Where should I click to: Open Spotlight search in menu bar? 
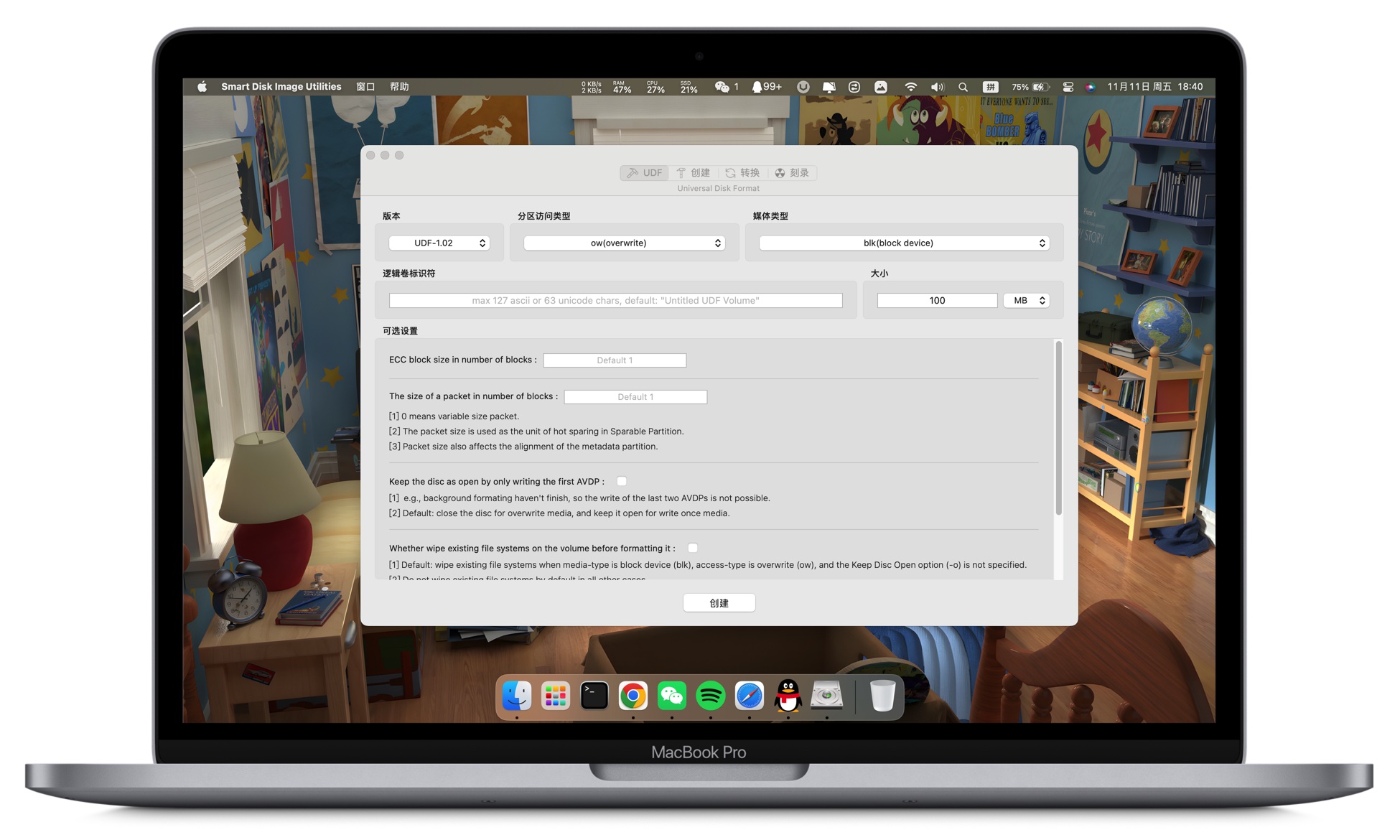(x=963, y=87)
